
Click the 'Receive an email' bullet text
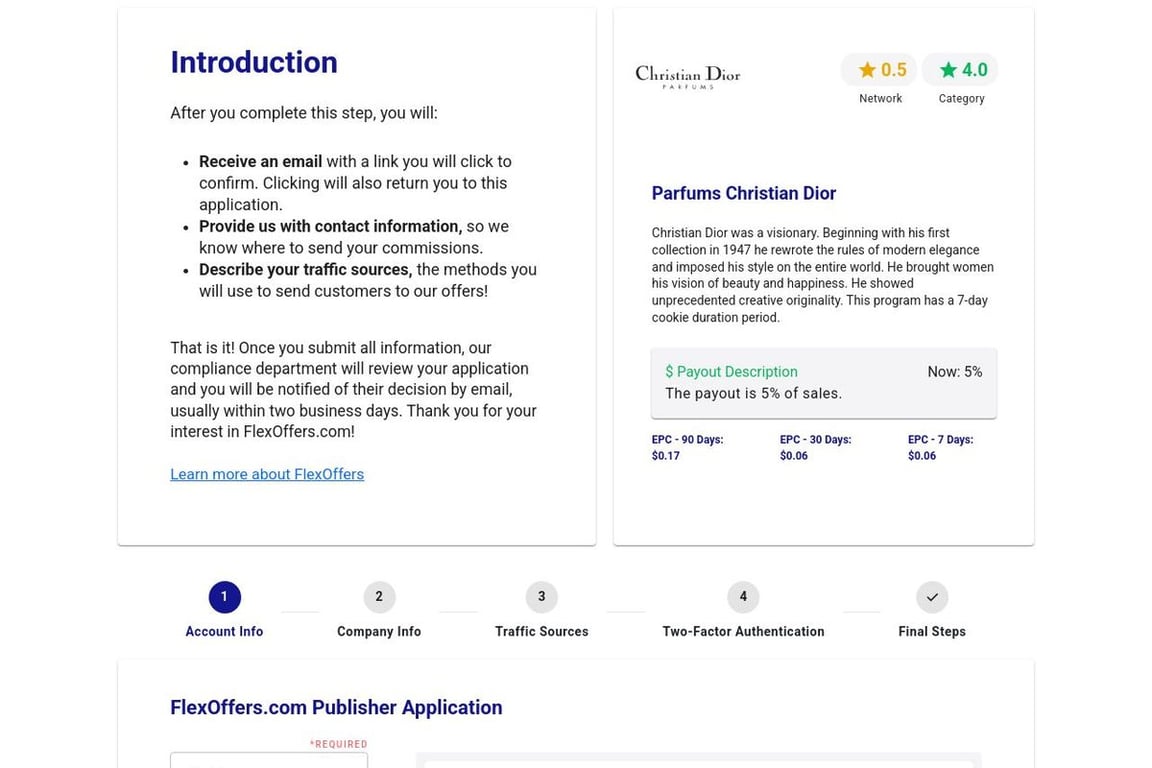(260, 162)
